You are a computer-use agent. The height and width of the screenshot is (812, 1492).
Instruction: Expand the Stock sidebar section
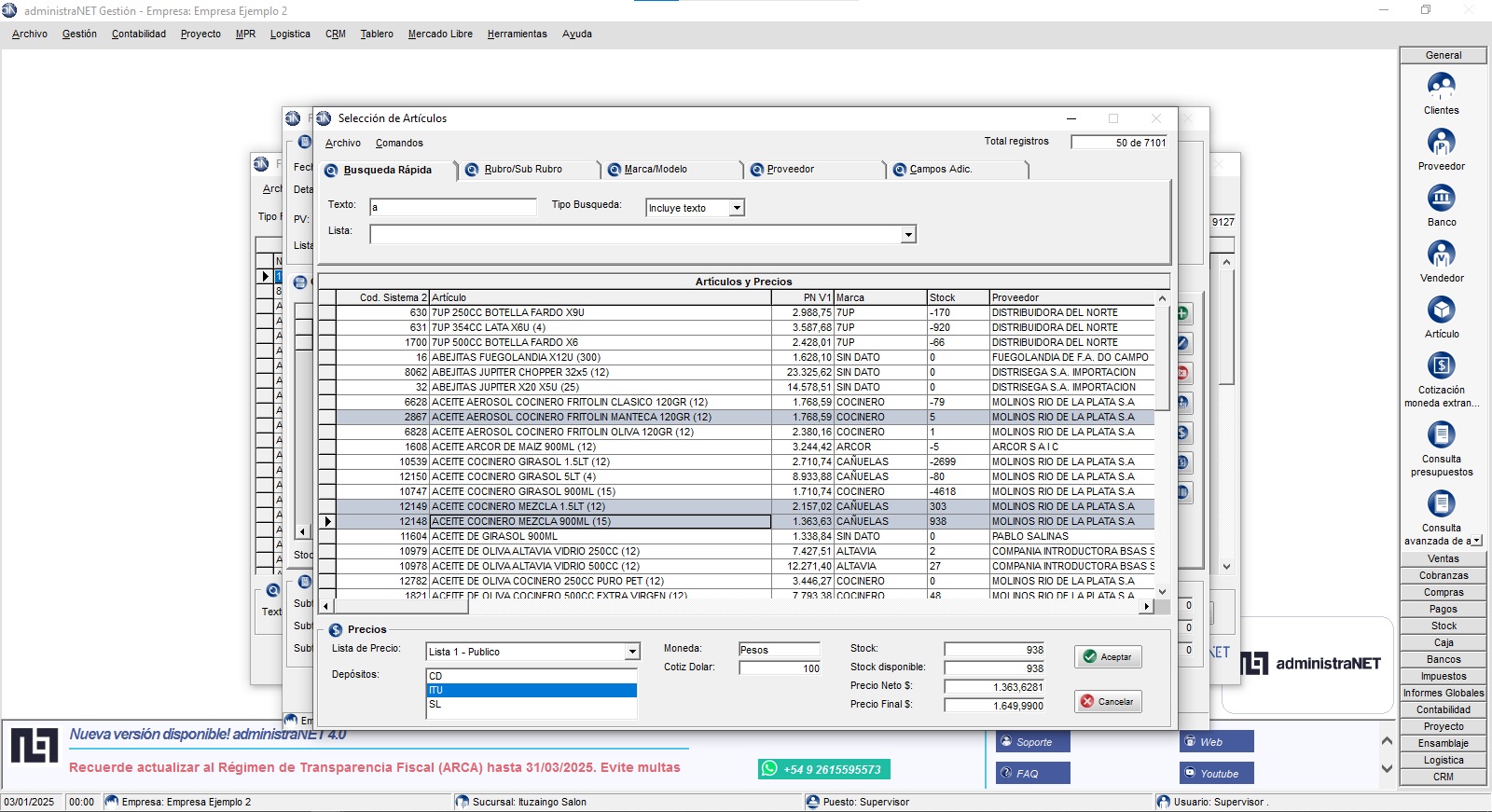coord(1444,626)
